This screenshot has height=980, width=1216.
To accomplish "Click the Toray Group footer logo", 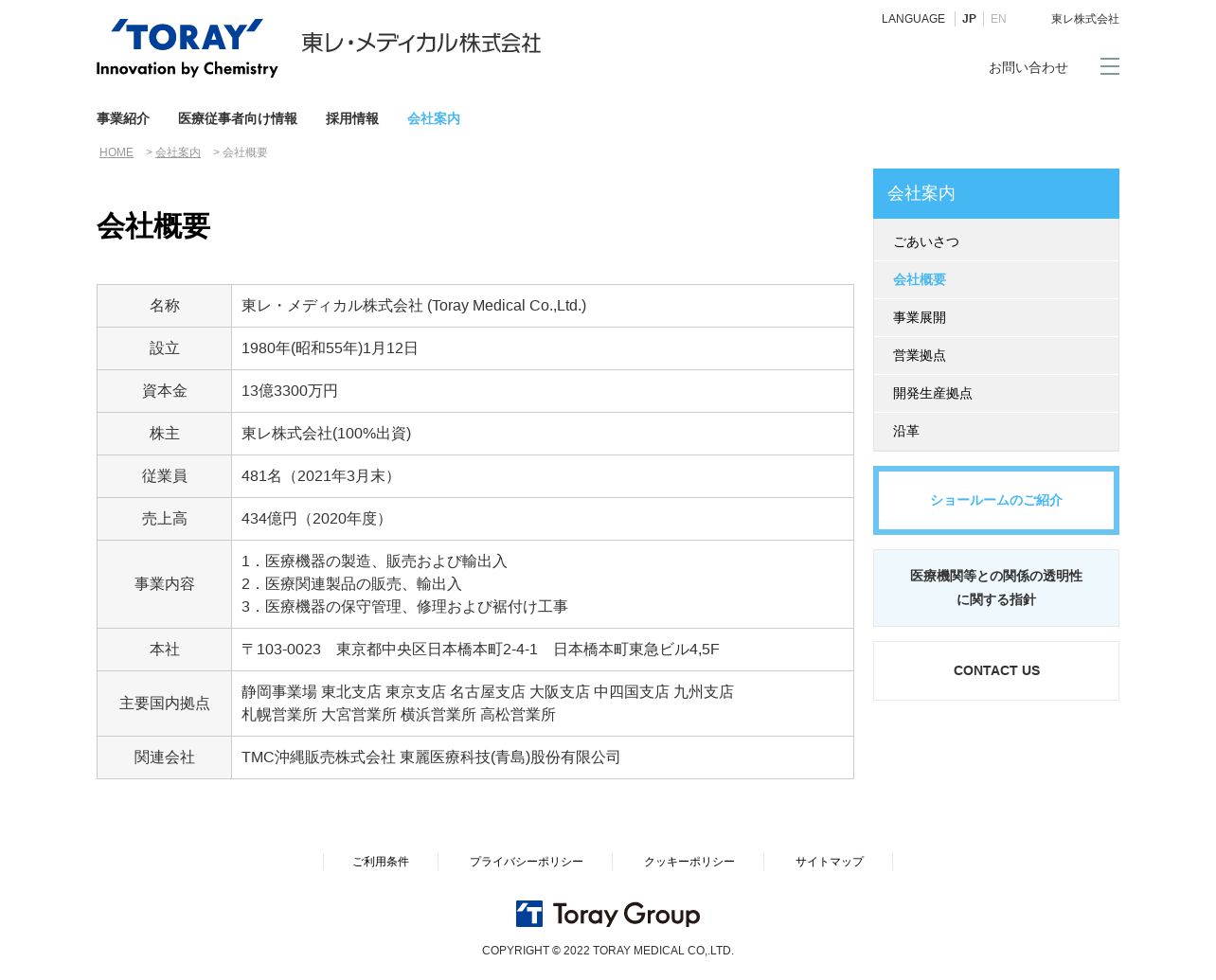I will point(608,914).
